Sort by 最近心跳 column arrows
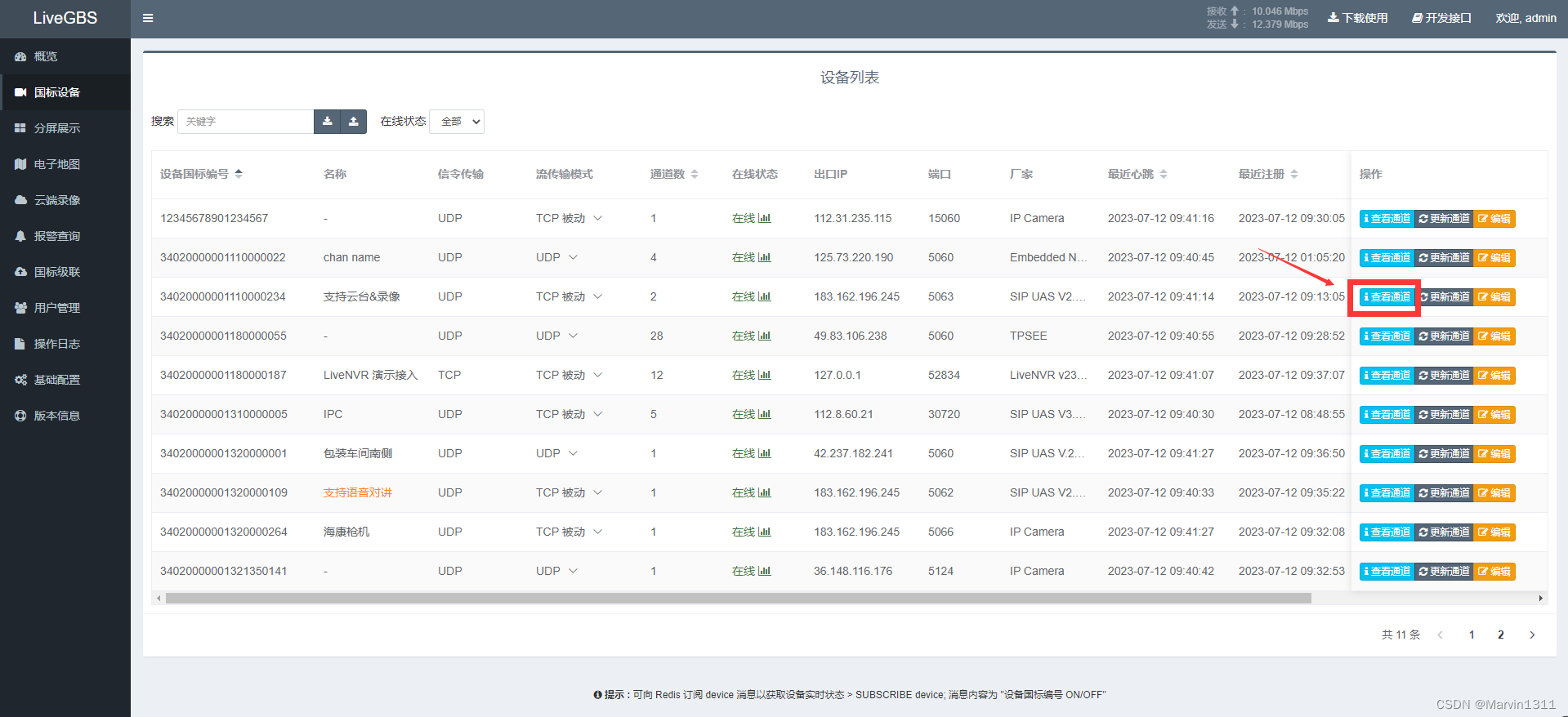Viewport: 1568px width, 717px height. coord(1164,174)
